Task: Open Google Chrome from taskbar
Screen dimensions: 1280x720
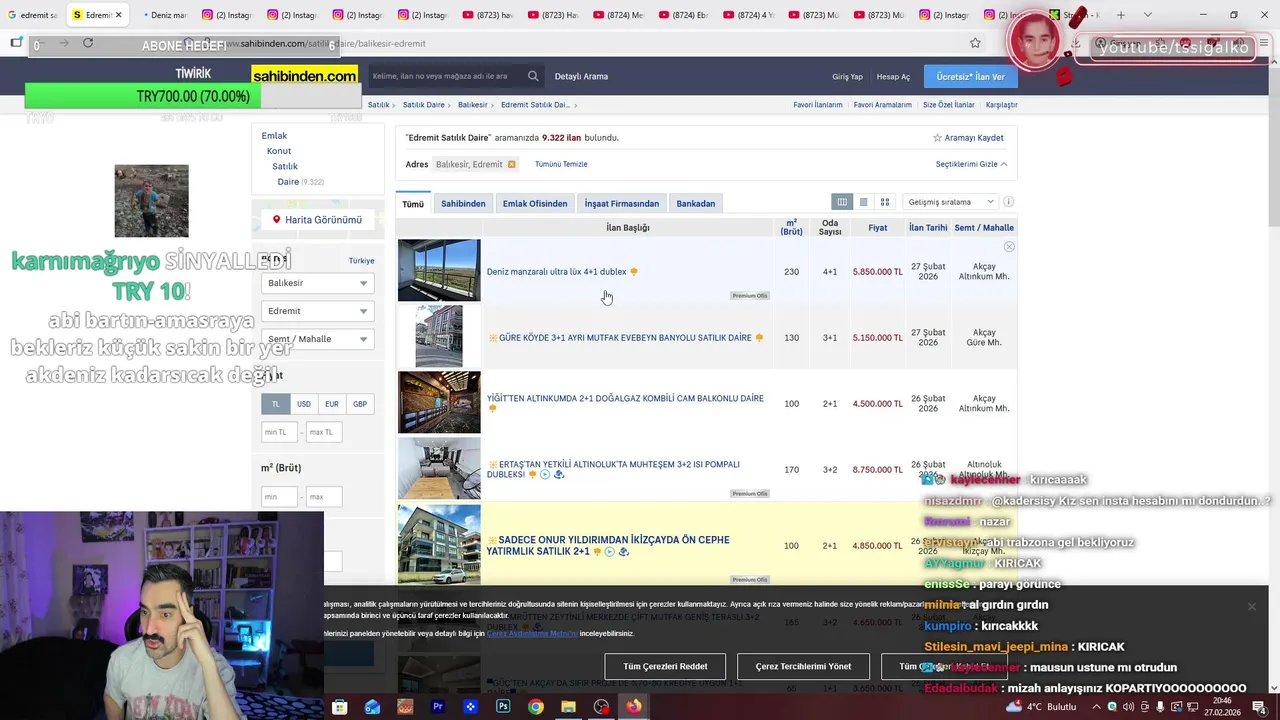Action: pyautogui.click(x=536, y=707)
